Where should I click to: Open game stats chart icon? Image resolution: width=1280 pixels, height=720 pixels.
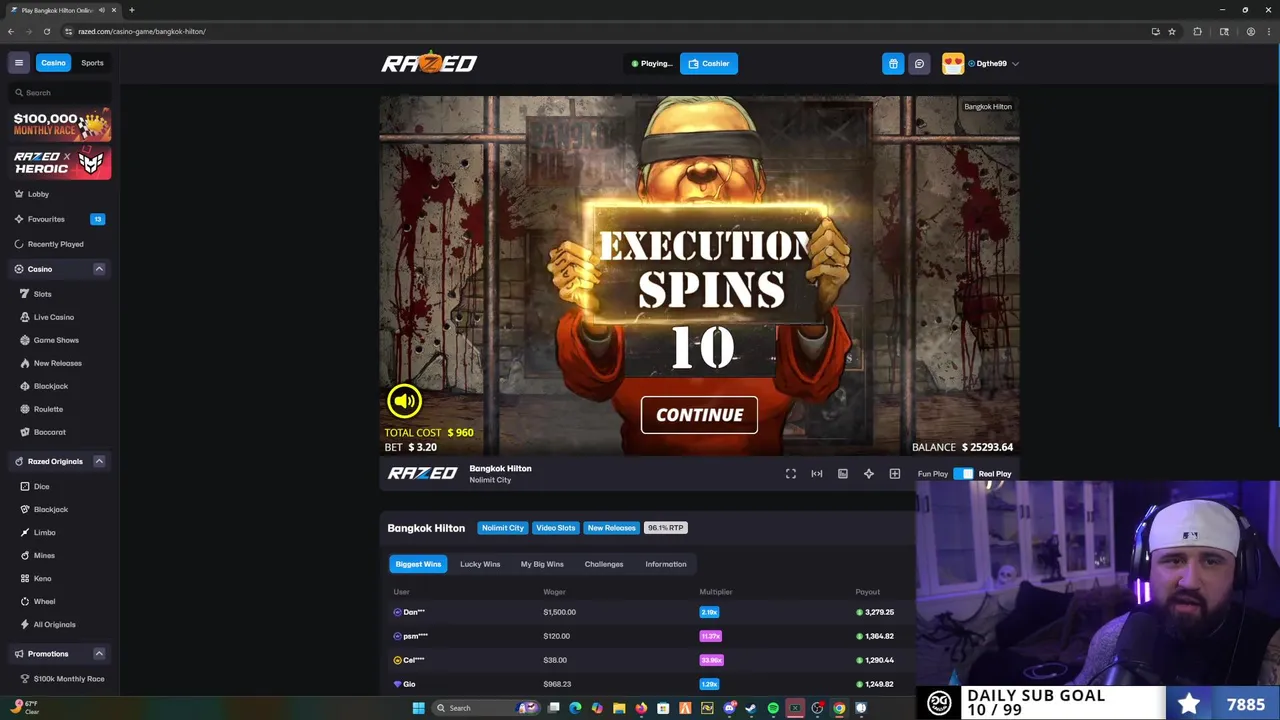tap(843, 474)
